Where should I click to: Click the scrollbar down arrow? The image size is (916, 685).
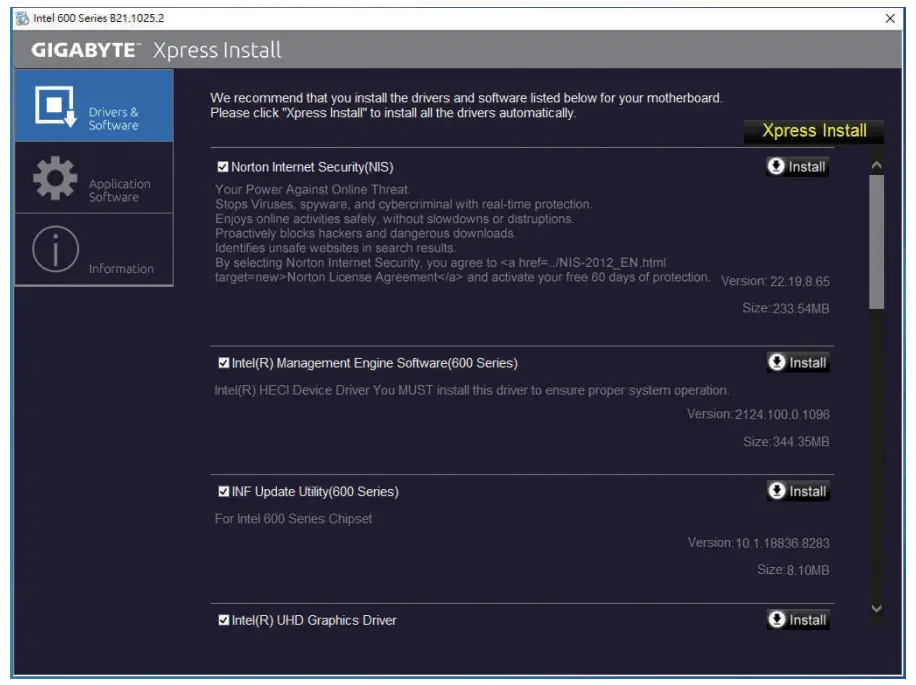point(876,608)
